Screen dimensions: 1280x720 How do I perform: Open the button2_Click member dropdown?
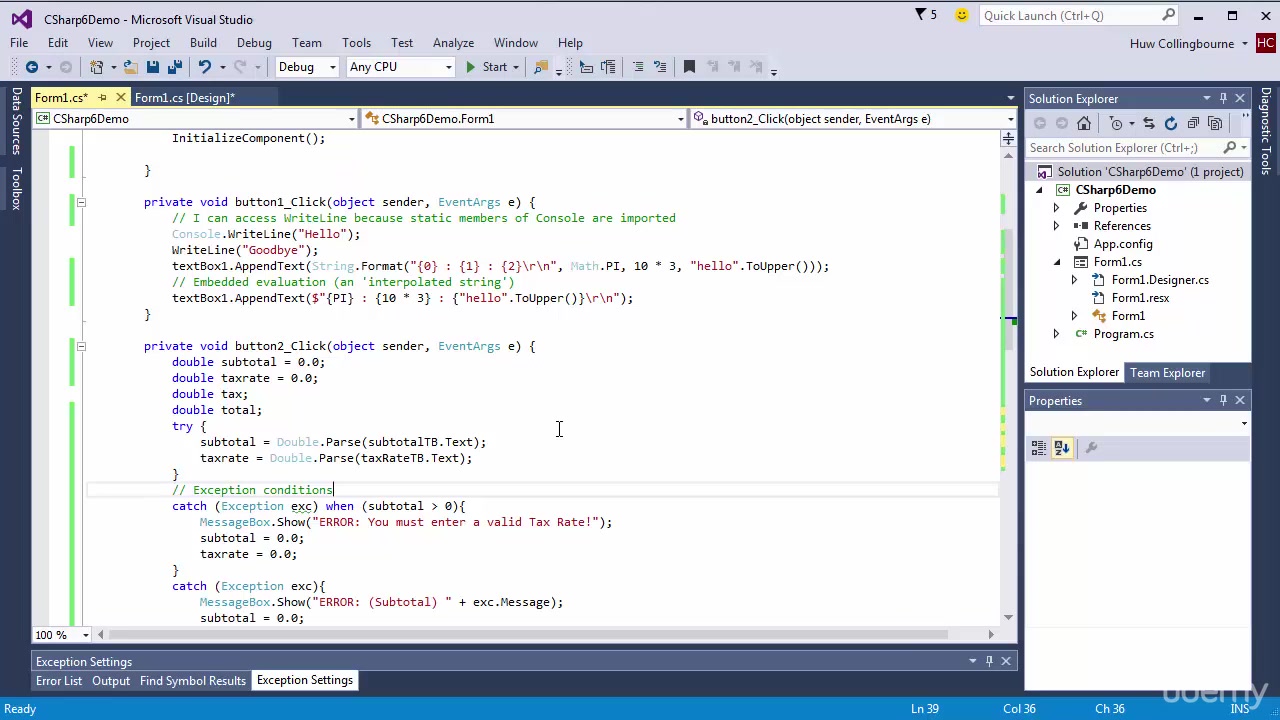coord(854,119)
